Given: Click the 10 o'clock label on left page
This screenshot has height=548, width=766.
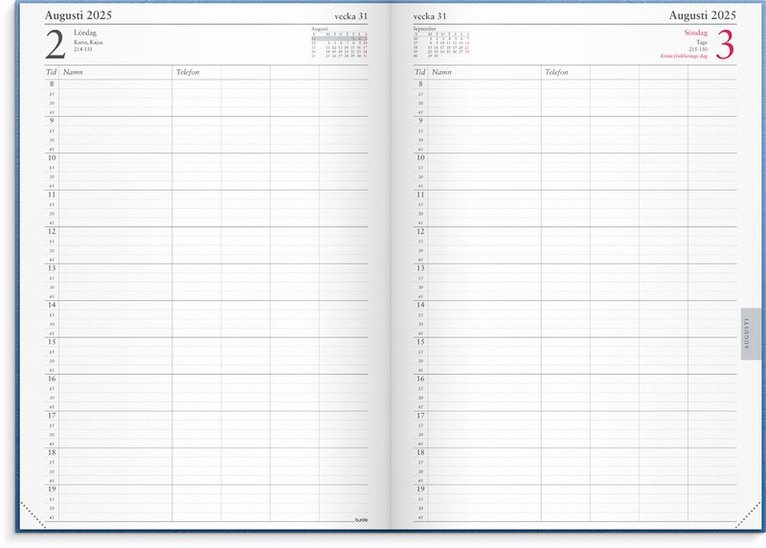Looking at the screenshot, I should (x=51, y=158).
